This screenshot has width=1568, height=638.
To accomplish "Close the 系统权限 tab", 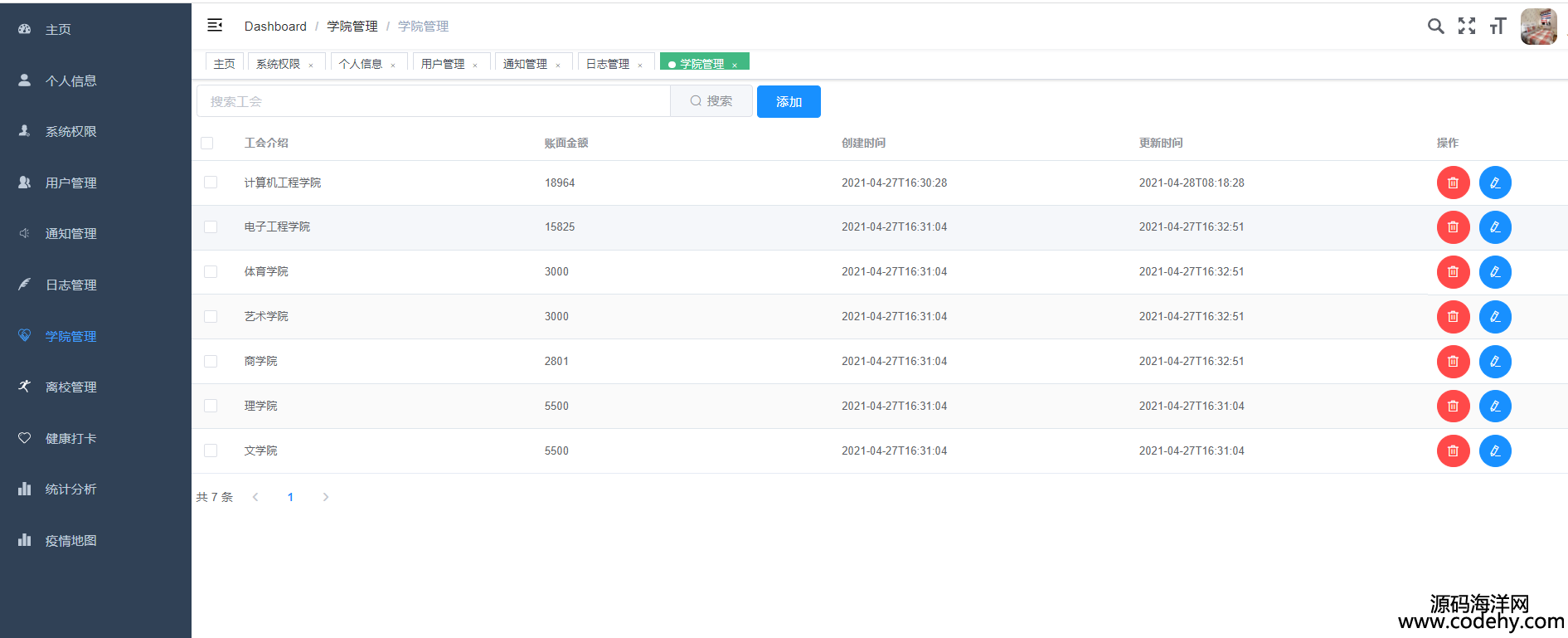I will coord(311,65).
